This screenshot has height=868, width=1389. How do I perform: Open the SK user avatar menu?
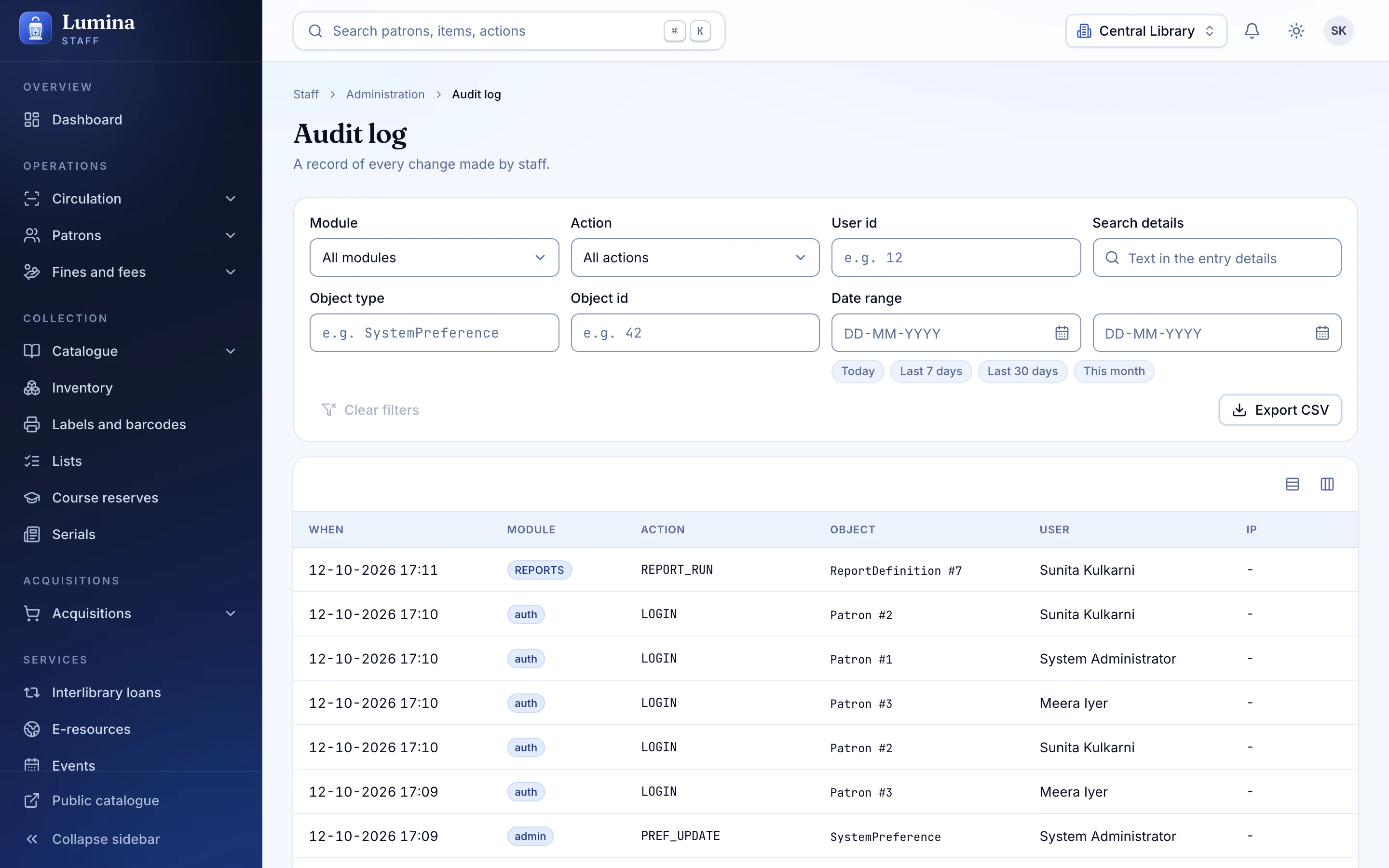pos(1338,31)
